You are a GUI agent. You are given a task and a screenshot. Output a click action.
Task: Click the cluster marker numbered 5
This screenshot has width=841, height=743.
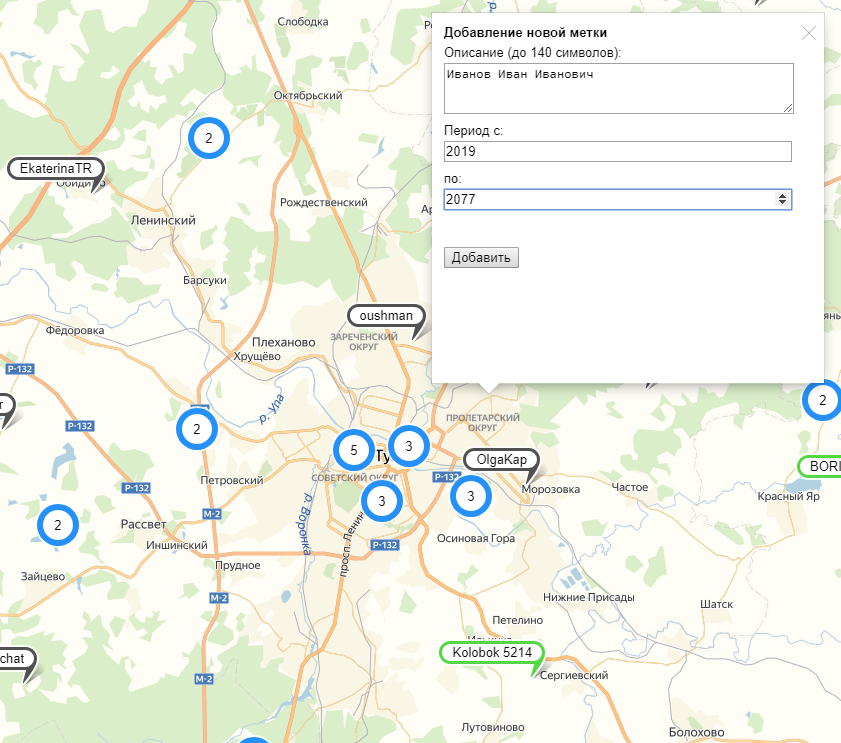[353, 450]
